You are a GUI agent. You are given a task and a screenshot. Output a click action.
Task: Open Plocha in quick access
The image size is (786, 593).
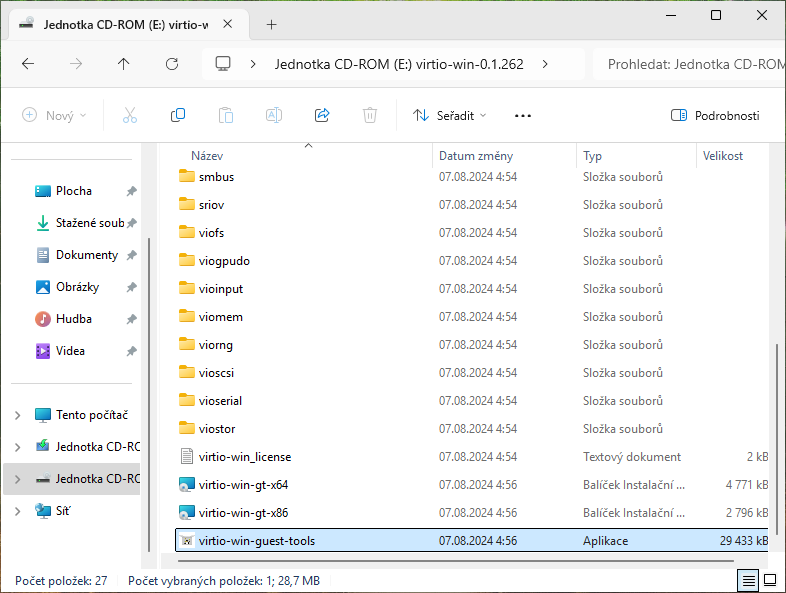[74, 191]
